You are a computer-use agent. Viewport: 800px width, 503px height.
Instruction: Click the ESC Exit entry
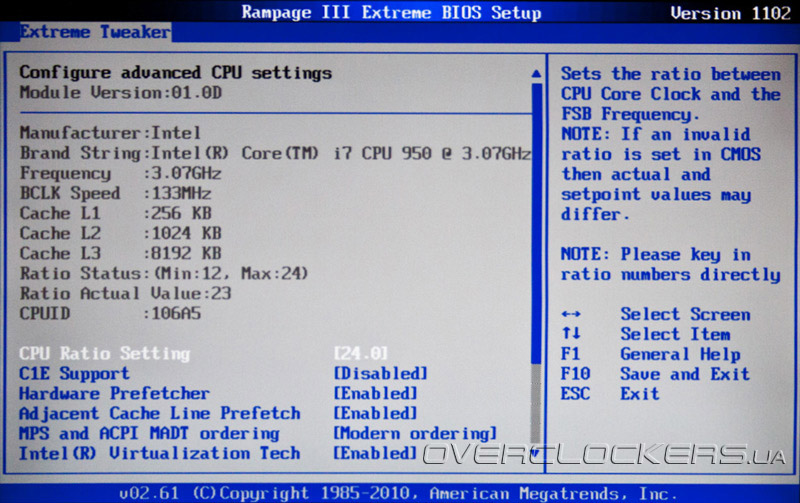tap(610, 394)
